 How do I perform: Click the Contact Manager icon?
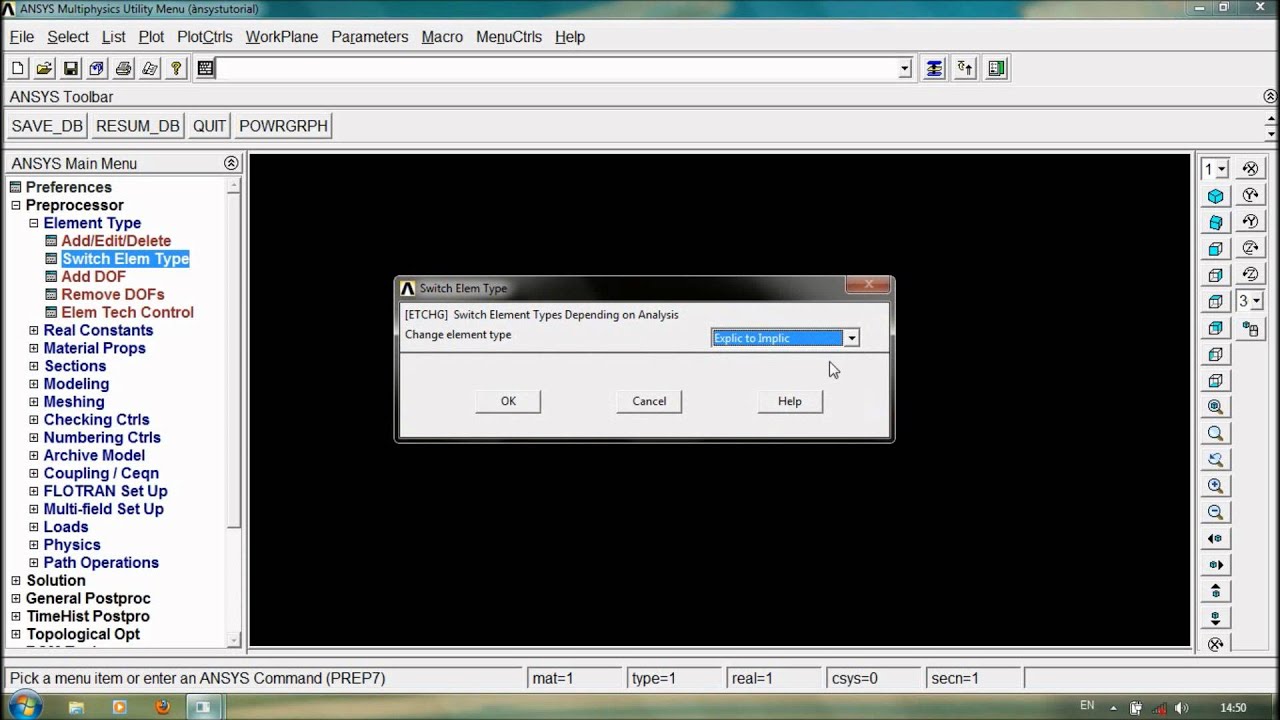point(996,68)
